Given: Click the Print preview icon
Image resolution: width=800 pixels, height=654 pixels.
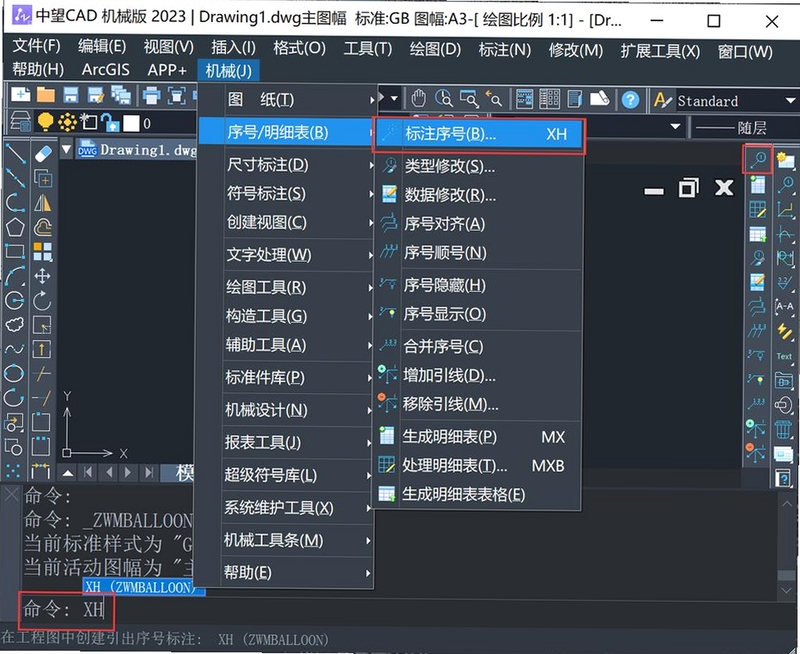Looking at the screenshot, I should [x=177, y=95].
